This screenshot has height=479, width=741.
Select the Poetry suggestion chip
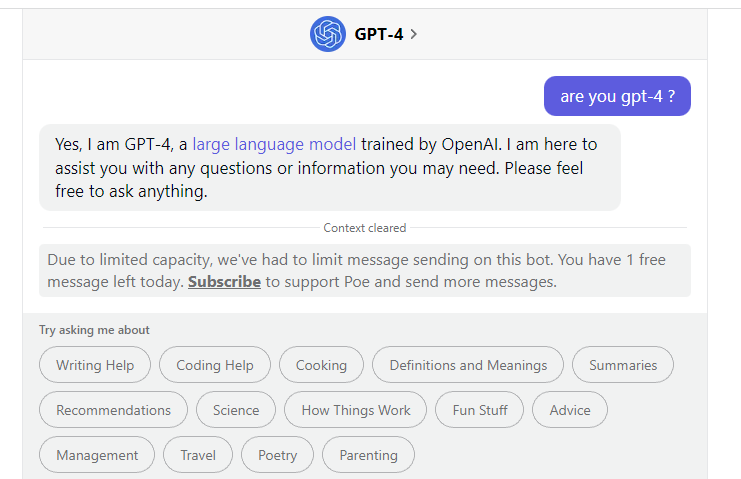(277, 454)
